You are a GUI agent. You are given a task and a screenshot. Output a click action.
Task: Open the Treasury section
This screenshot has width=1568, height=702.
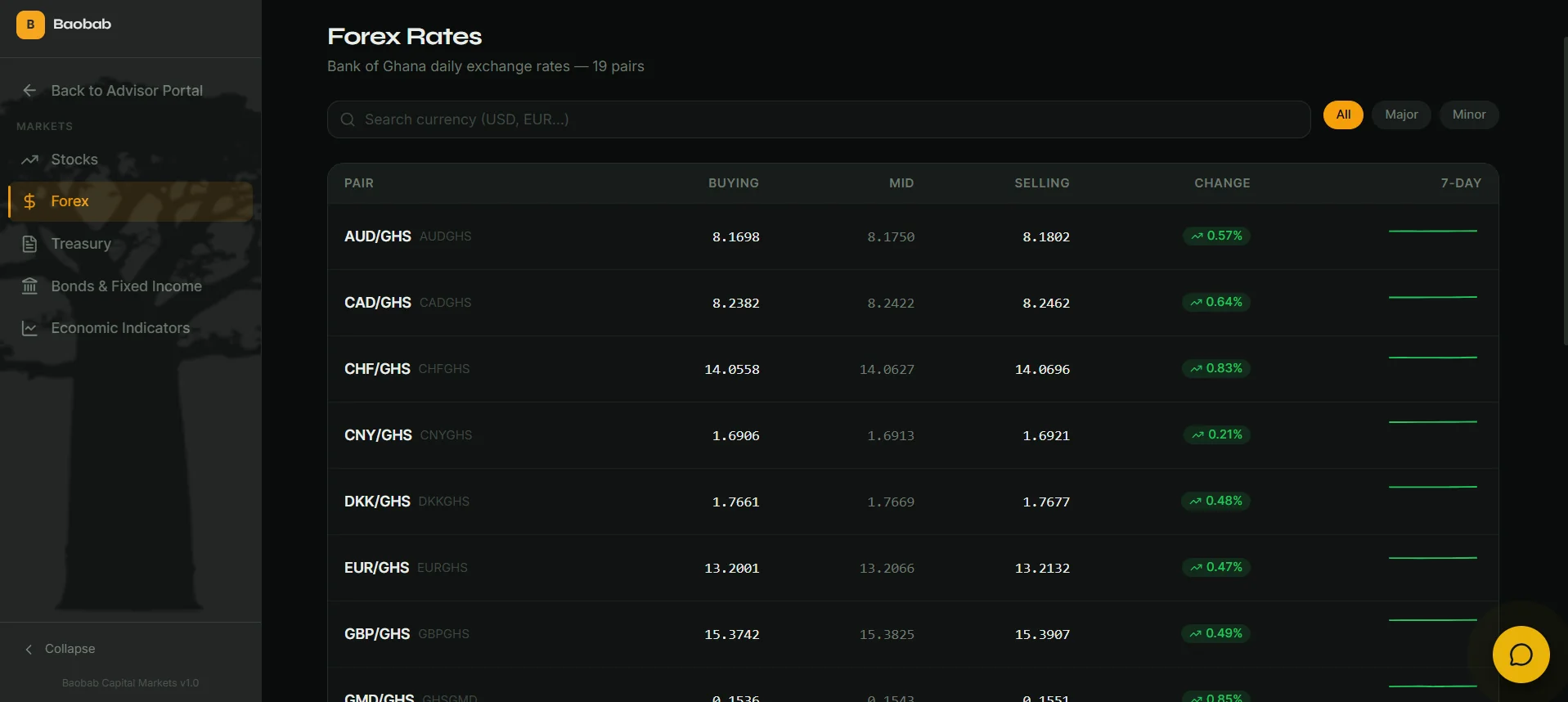[x=131, y=244]
